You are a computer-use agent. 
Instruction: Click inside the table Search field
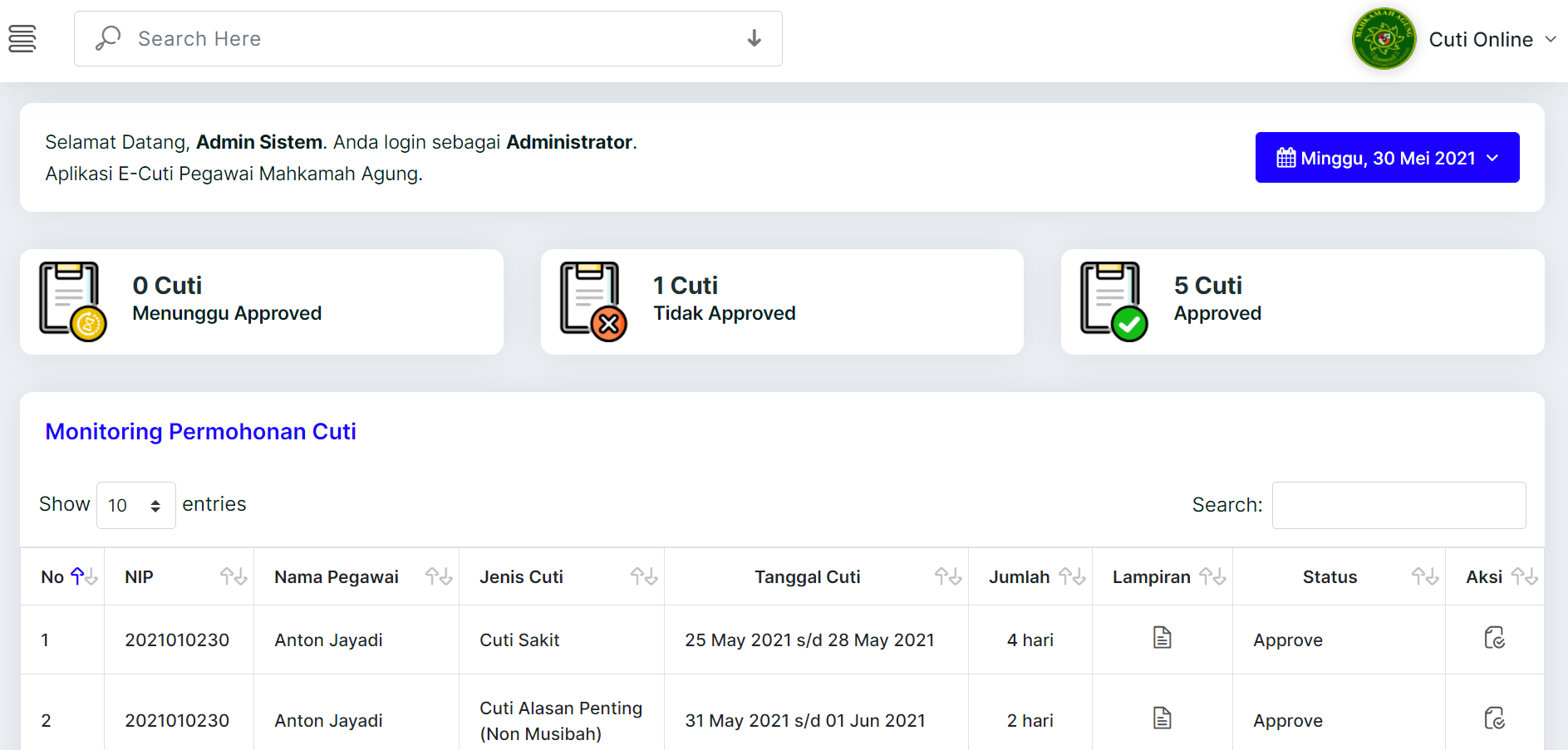(x=1398, y=504)
